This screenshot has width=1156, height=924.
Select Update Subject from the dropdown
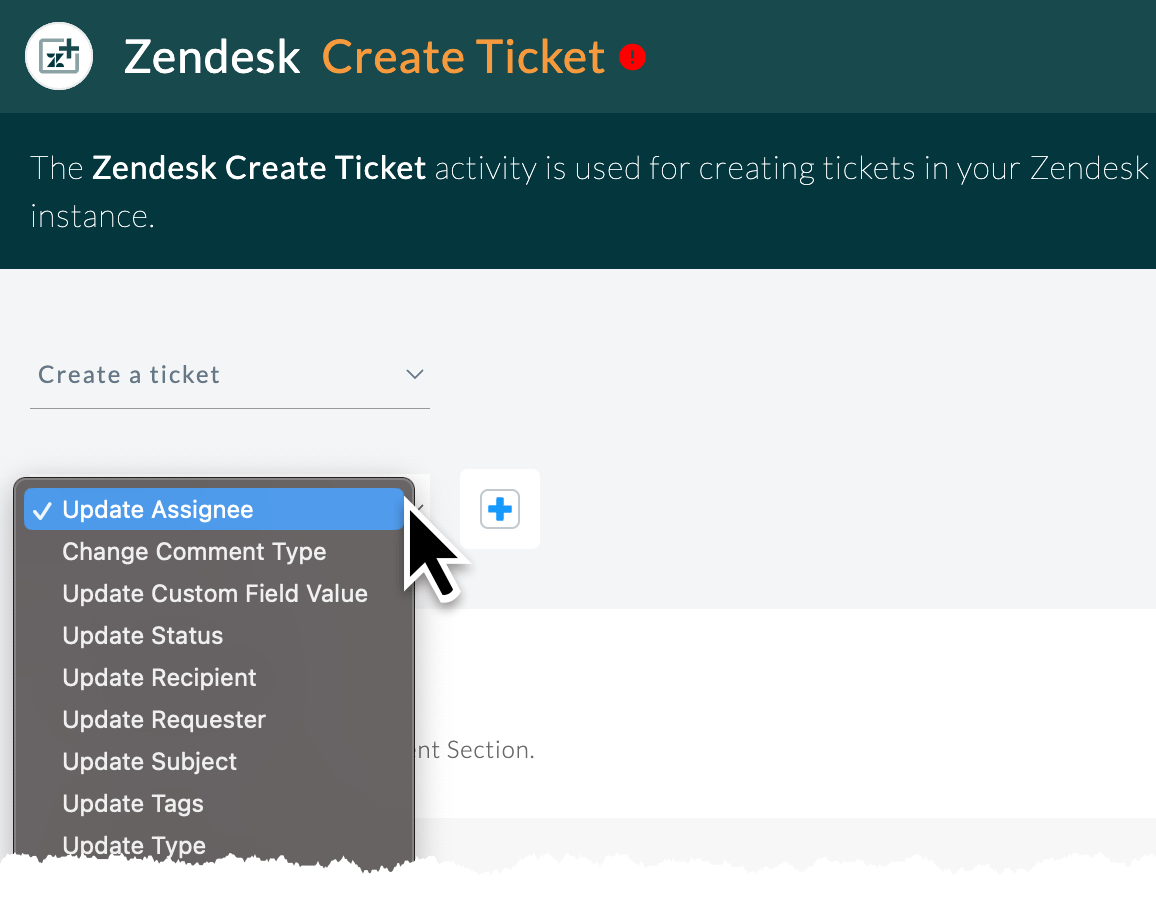(x=149, y=761)
